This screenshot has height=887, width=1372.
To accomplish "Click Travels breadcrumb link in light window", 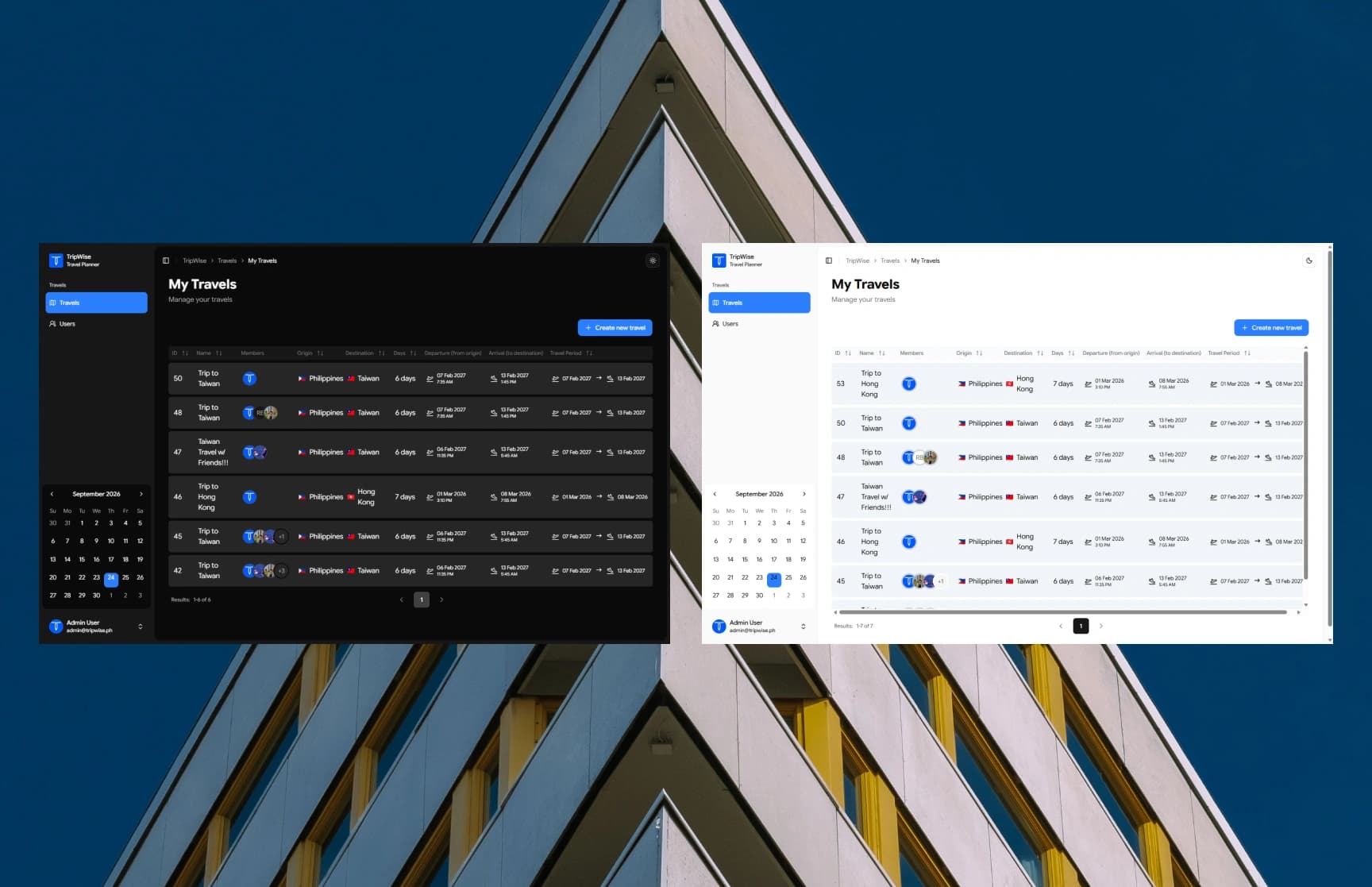I will tap(890, 260).
